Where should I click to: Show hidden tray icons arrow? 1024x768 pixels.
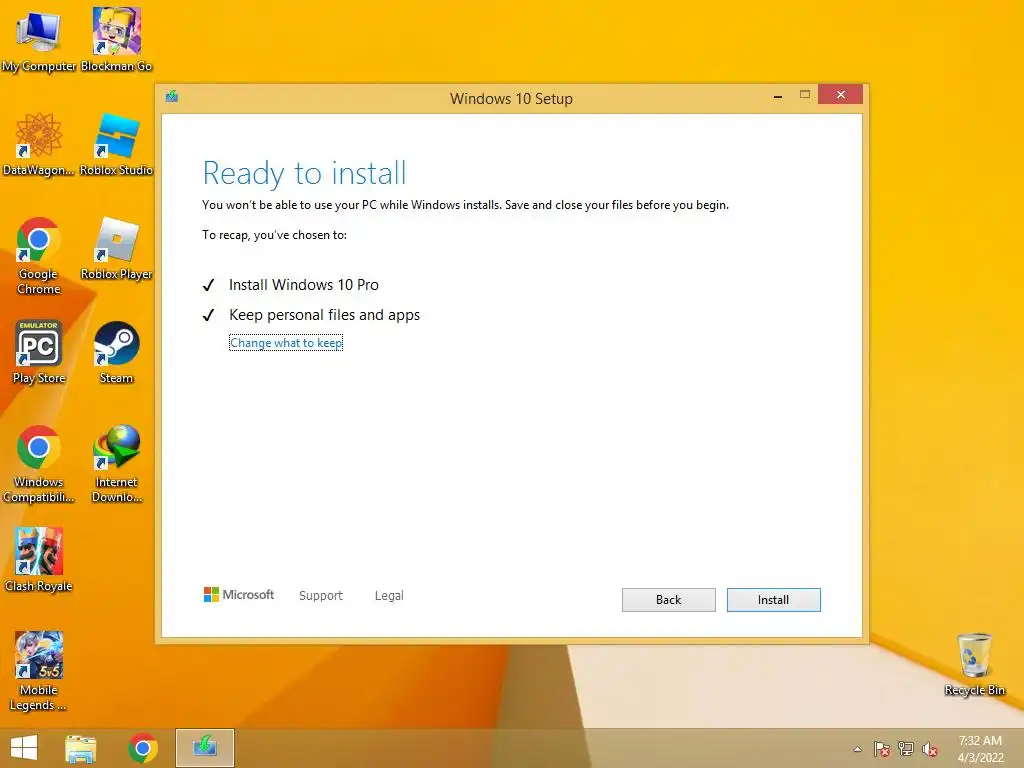(x=857, y=749)
